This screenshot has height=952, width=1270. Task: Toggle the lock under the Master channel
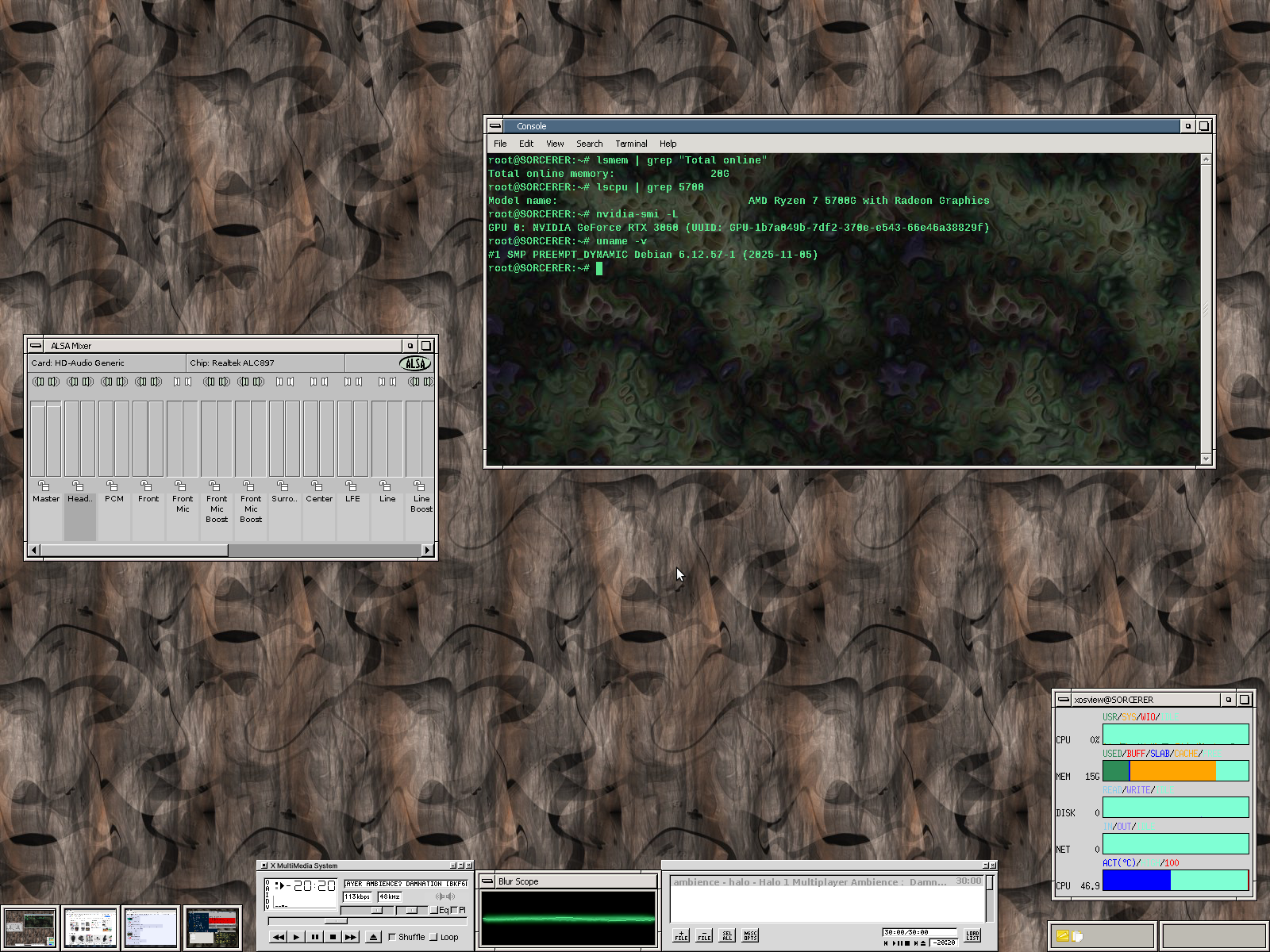[x=44, y=486]
